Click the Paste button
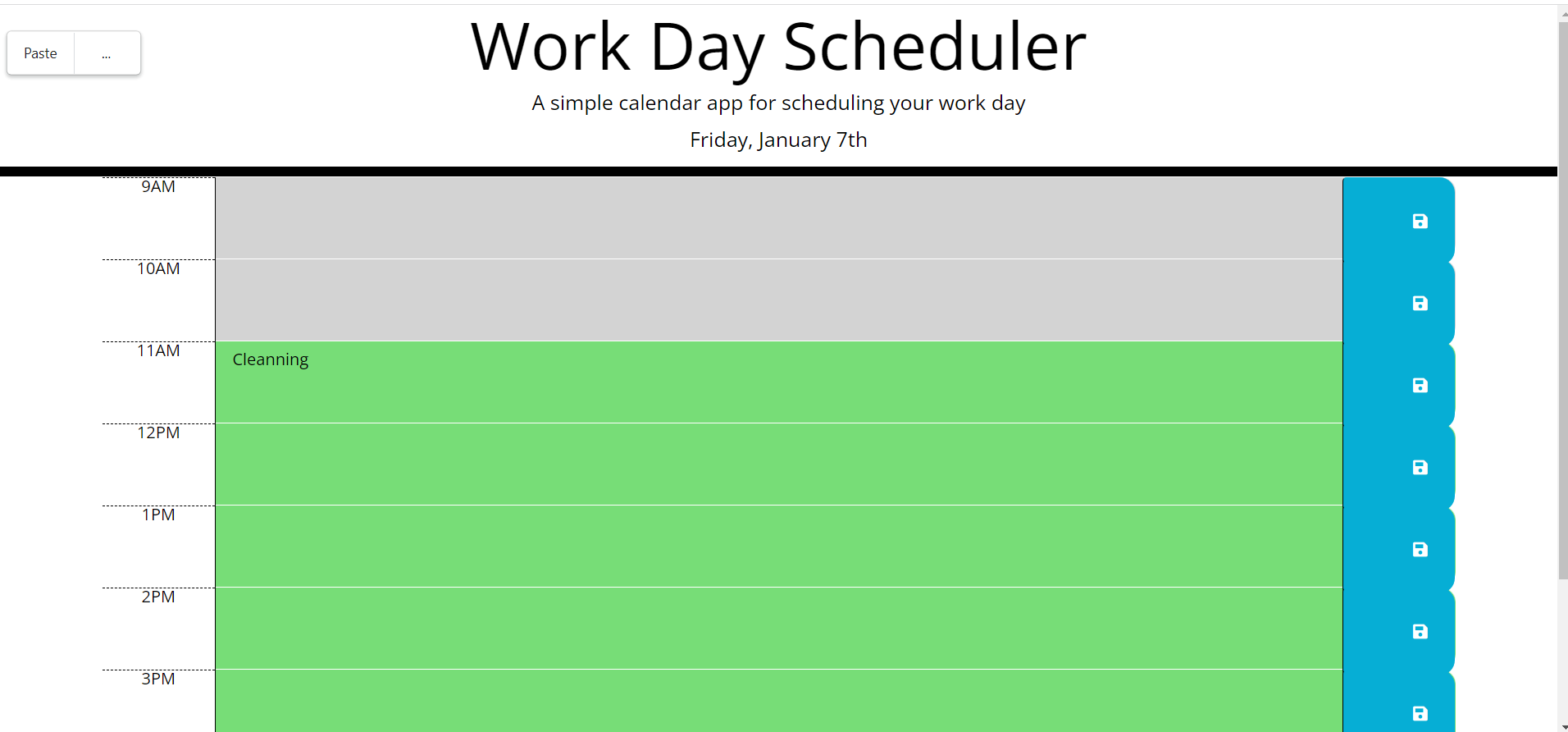The image size is (1568, 732). coord(39,53)
